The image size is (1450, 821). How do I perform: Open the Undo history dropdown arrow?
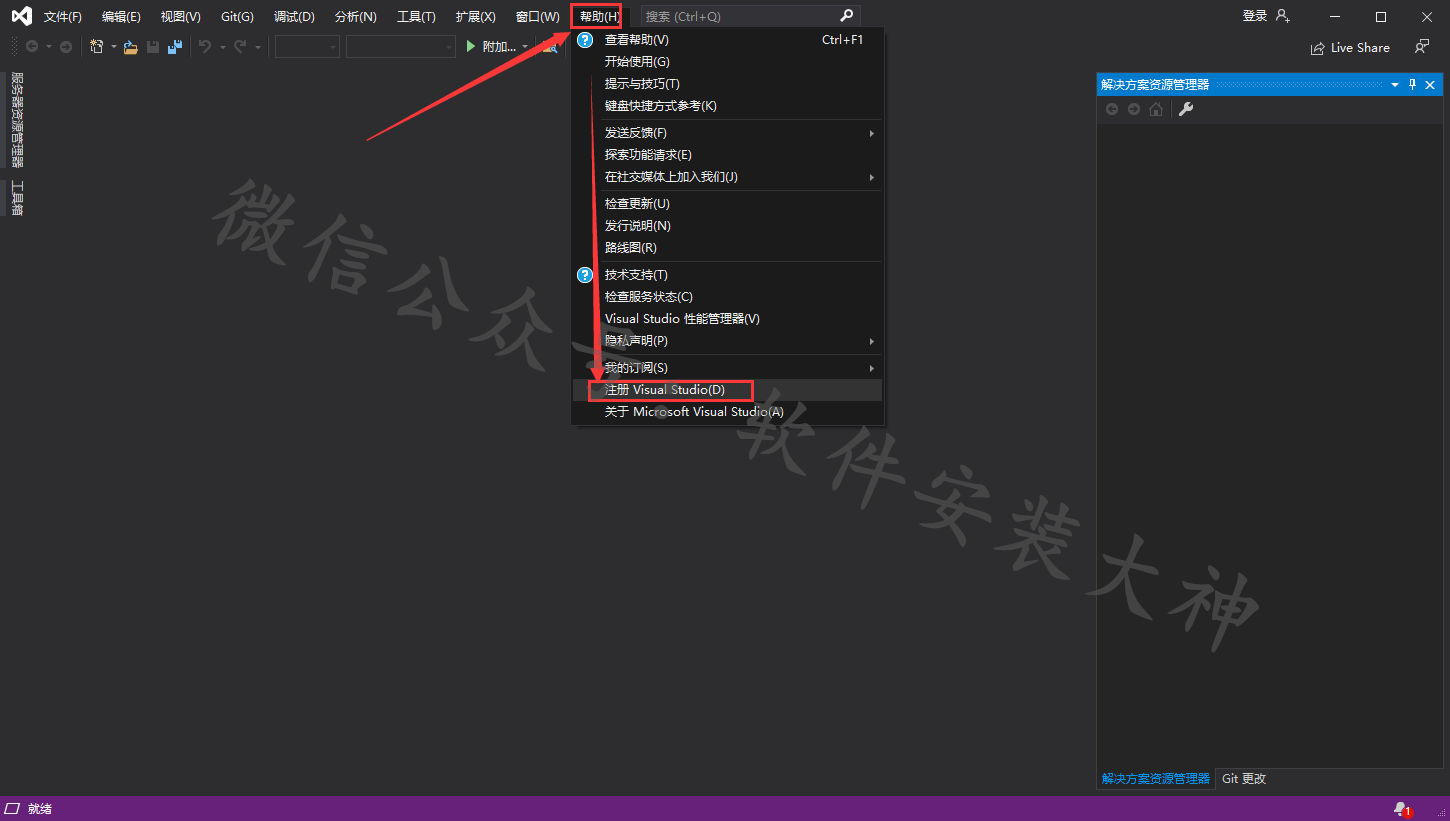(x=222, y=47)
